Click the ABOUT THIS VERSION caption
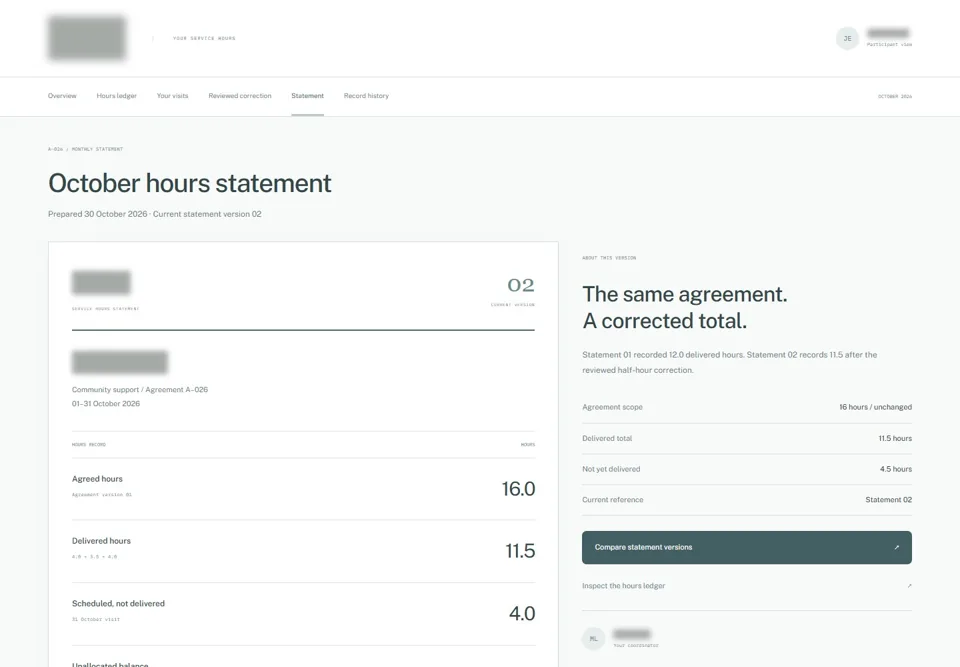This screenshot has height=667, width=960. [x=609, y=258]
